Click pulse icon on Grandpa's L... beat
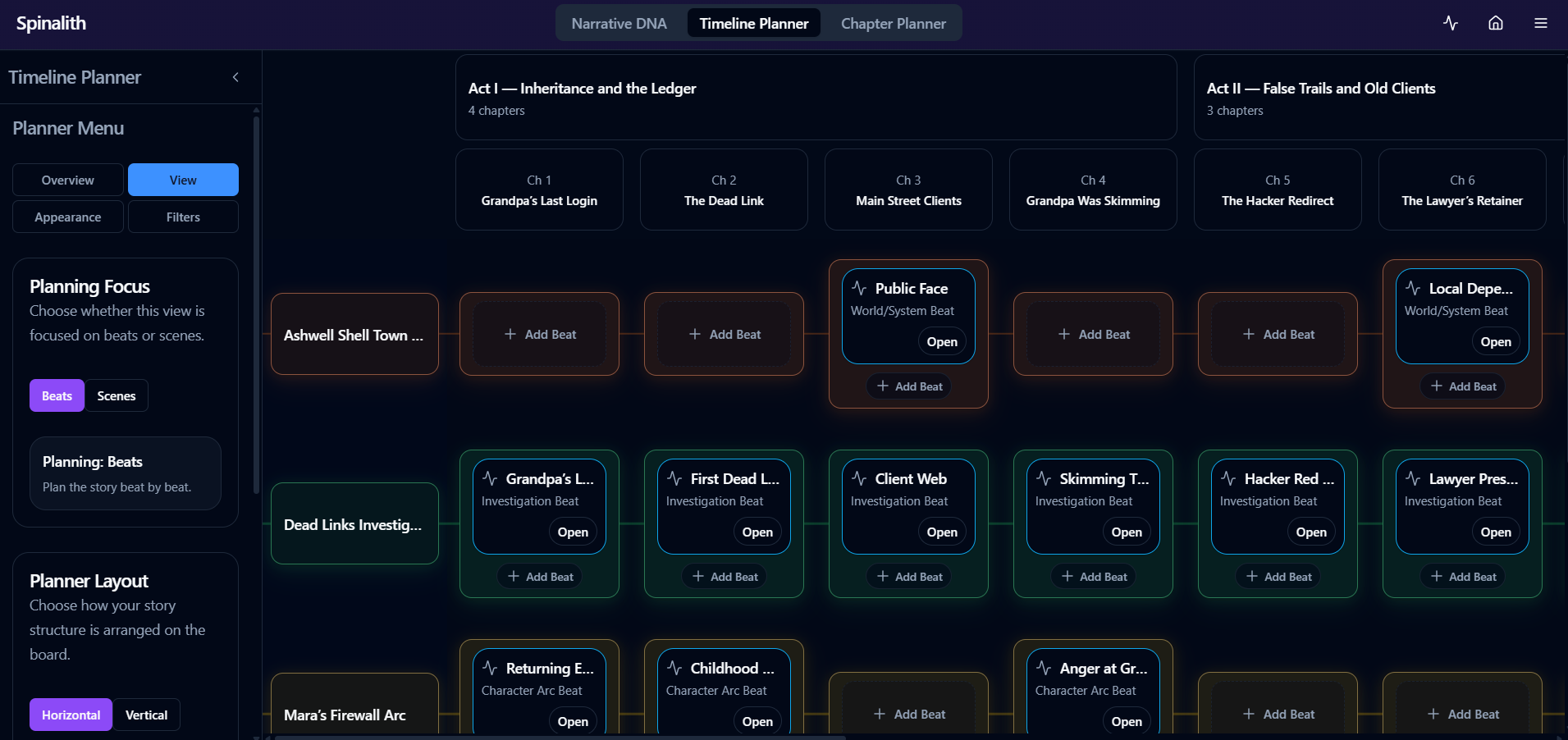This screenshot has height=740, width=1568. [x=490, y=478]
